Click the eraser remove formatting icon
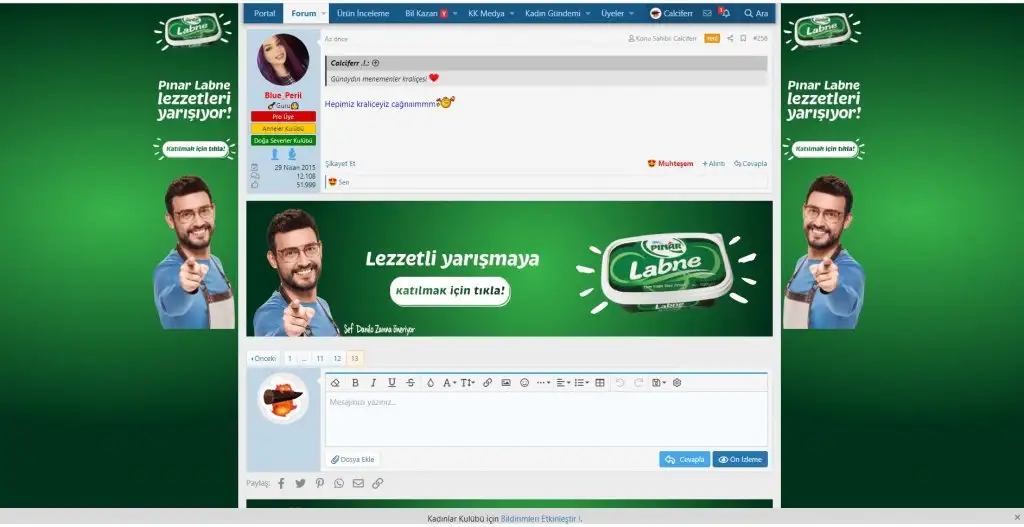This screenshot has height=527, width=1024. [x=336, y=383]
